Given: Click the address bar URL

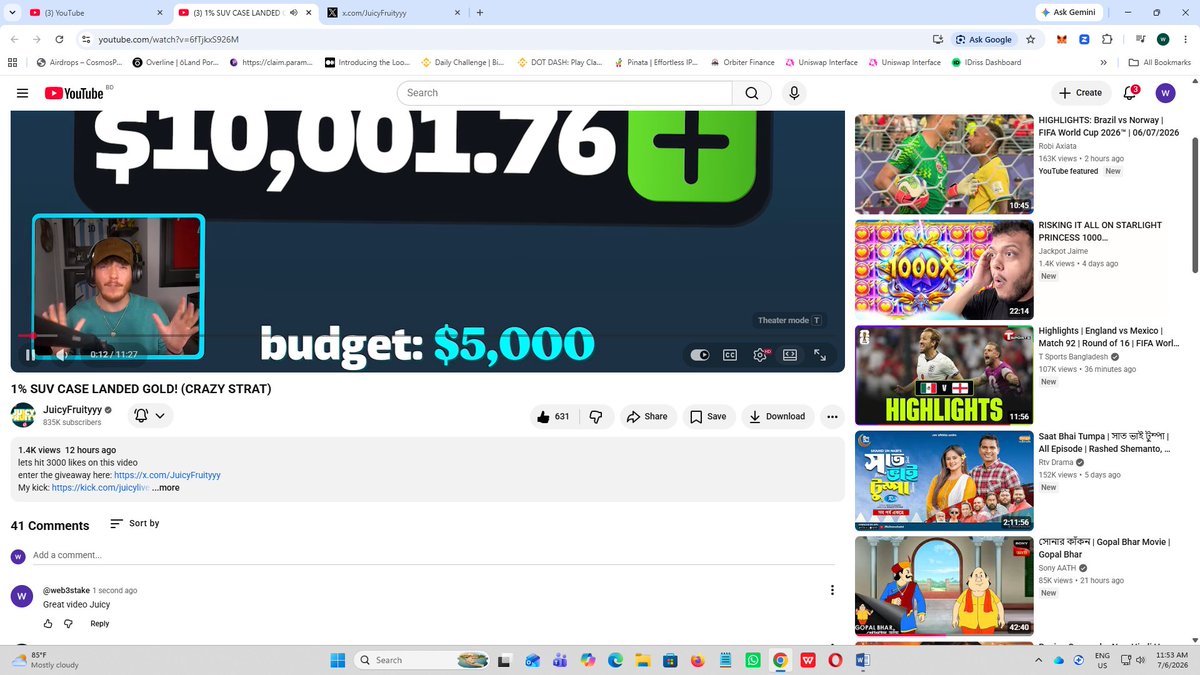Looking at the screenshot, I should [168, 39].
